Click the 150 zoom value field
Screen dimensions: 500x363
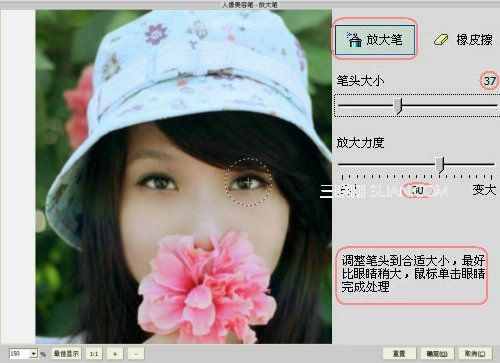pos(20,354)
